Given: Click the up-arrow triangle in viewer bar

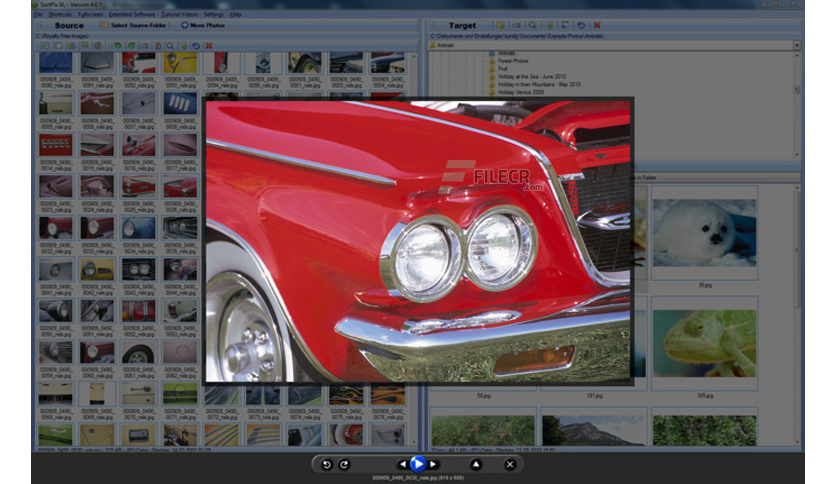Looking at the screenshot, I should point(476,464).
